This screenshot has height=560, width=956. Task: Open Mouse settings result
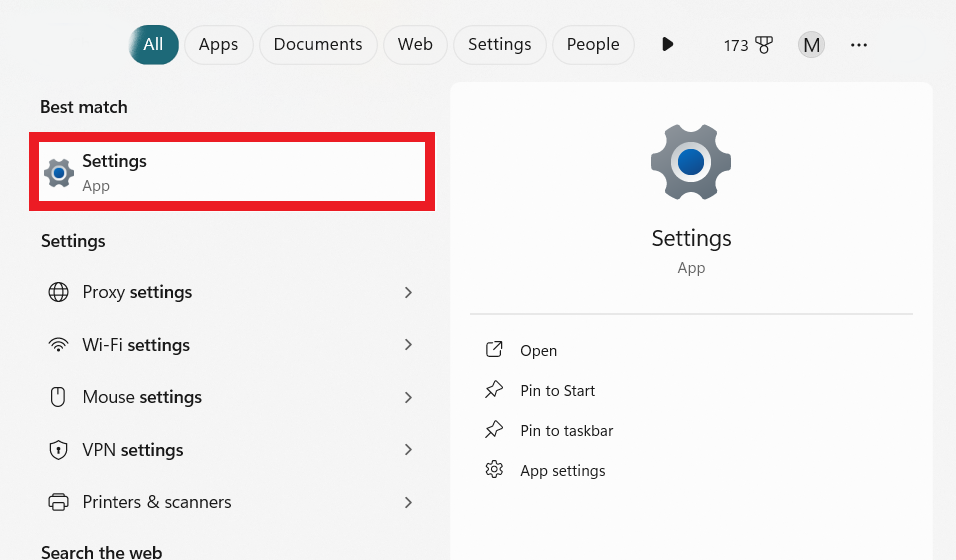pyautogui.click(x=232, y=397)
